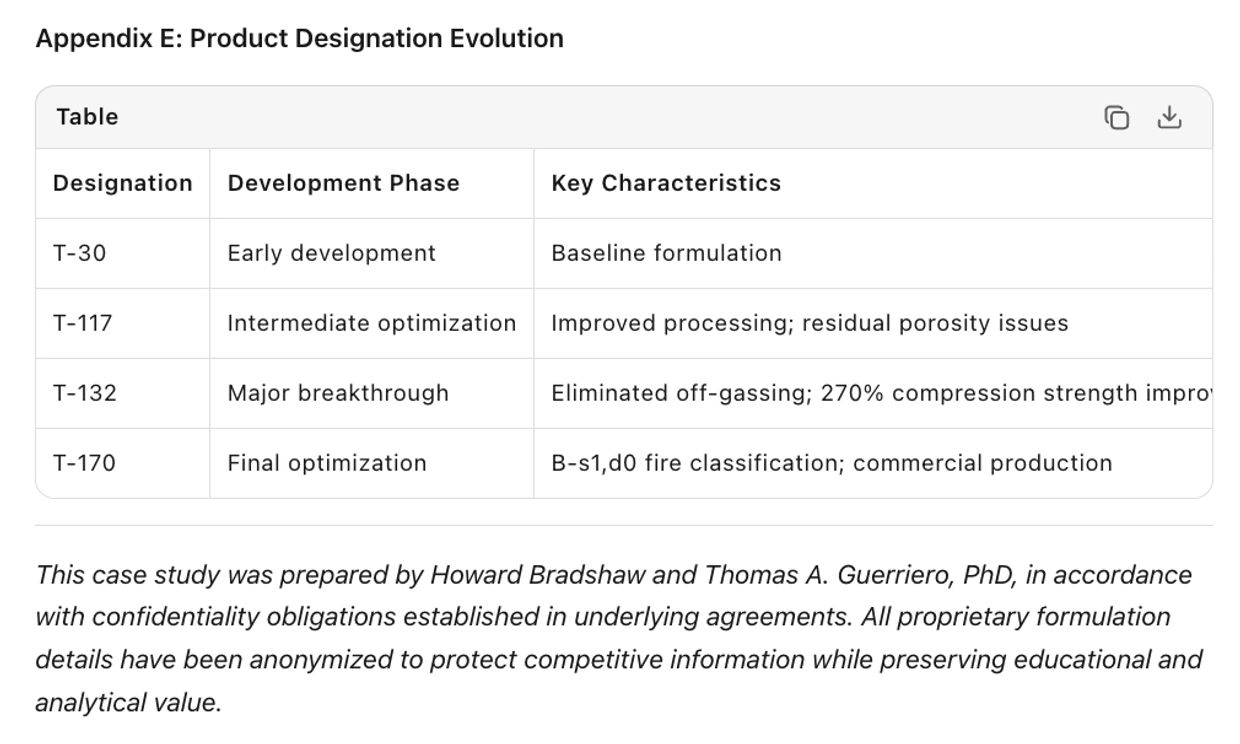1240x744 pixels.
Task: Click the italic case study footnote paragraph
Action: [619, 638]
